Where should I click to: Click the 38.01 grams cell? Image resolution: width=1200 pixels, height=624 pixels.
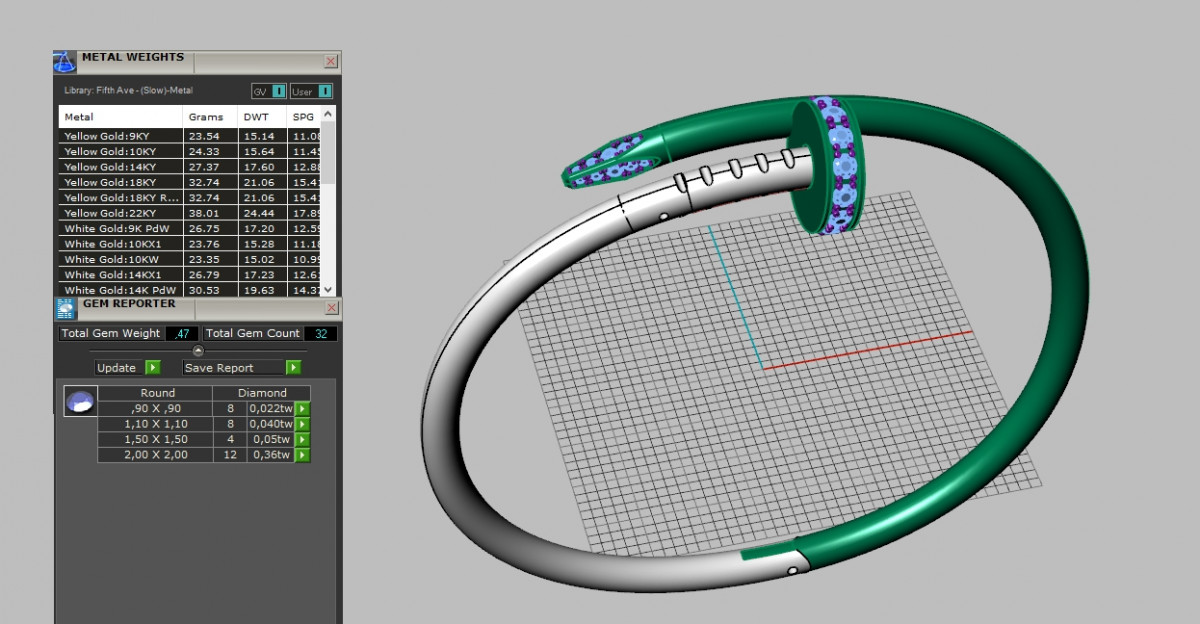(x=211, y=213)
